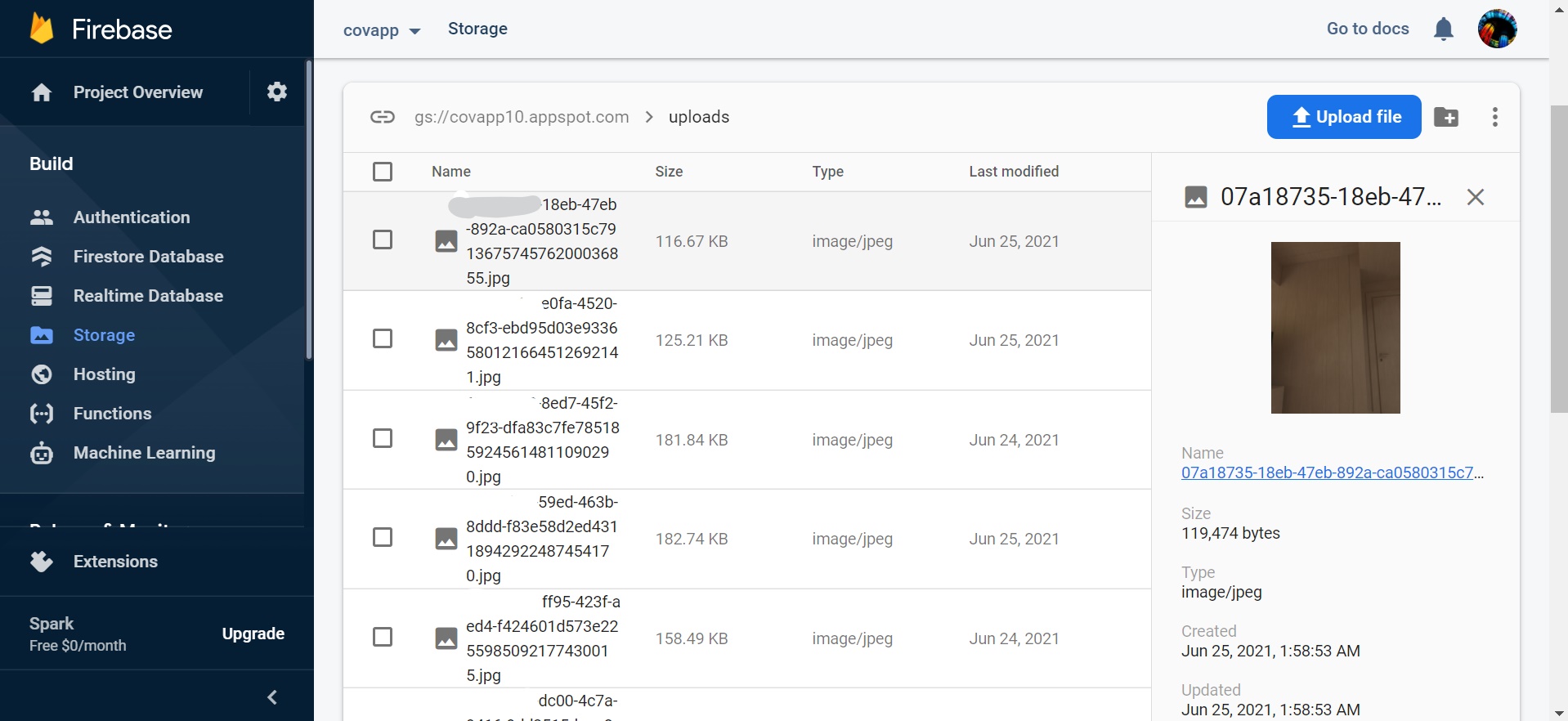
Task: Toggle the select-all files checkbox
Action: point(383,172)
